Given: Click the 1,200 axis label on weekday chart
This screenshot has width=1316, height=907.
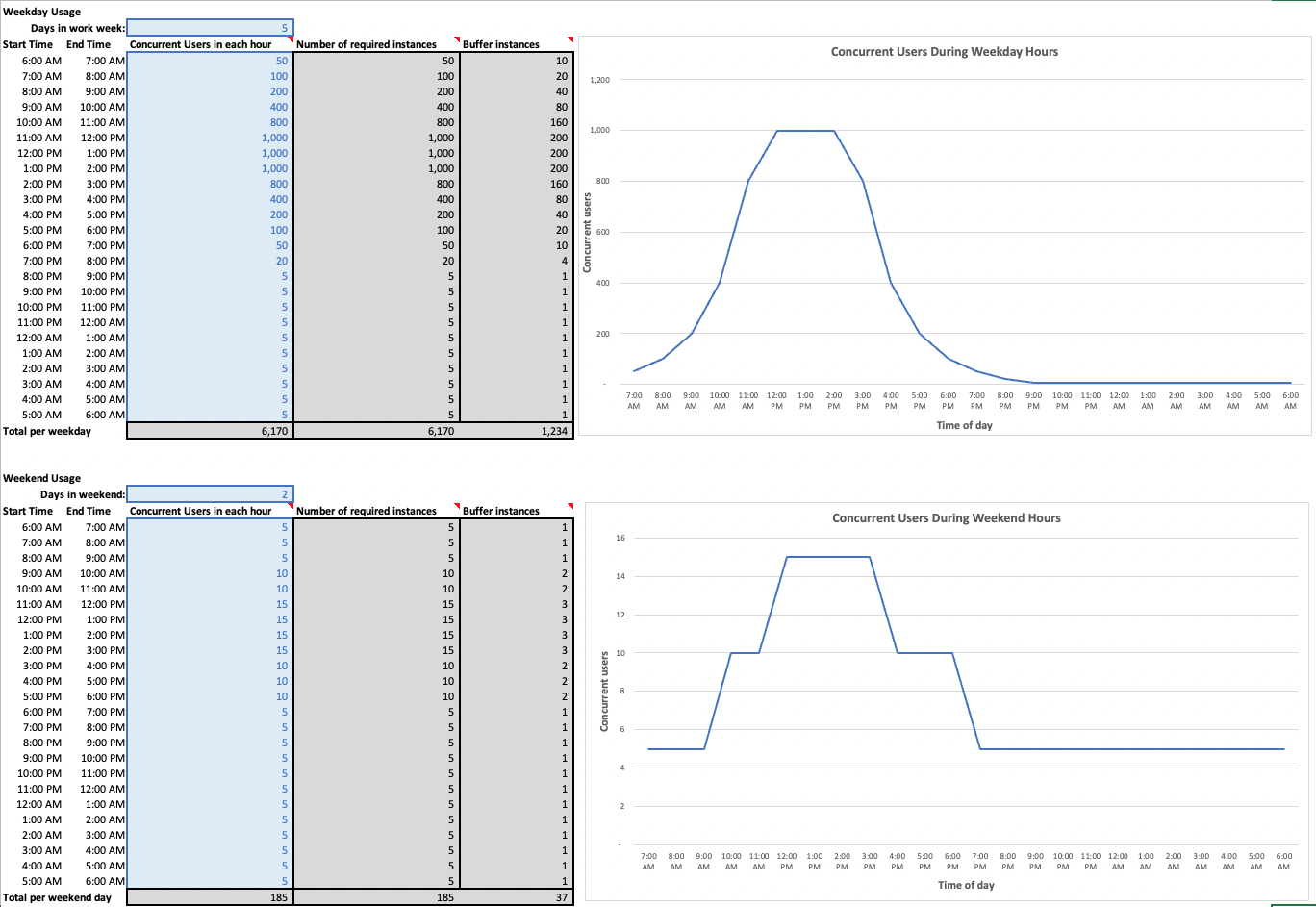Looking at the screenshot, I should click(x=600, y=79).
